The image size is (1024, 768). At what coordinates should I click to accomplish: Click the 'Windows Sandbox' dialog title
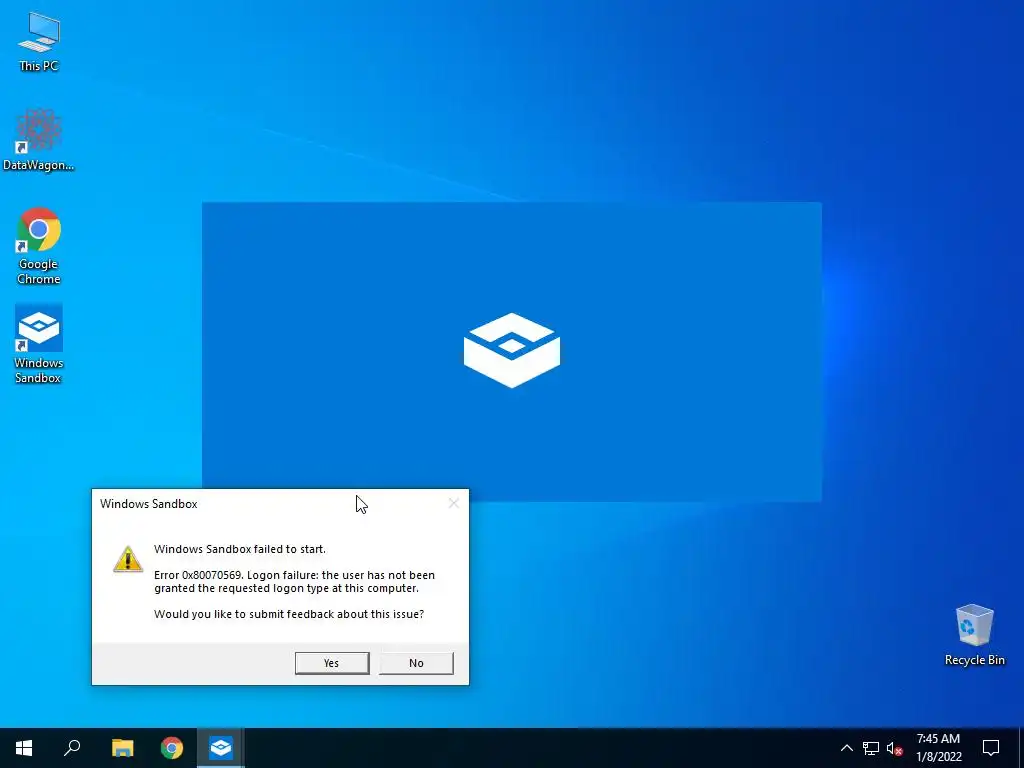point(149,504)
